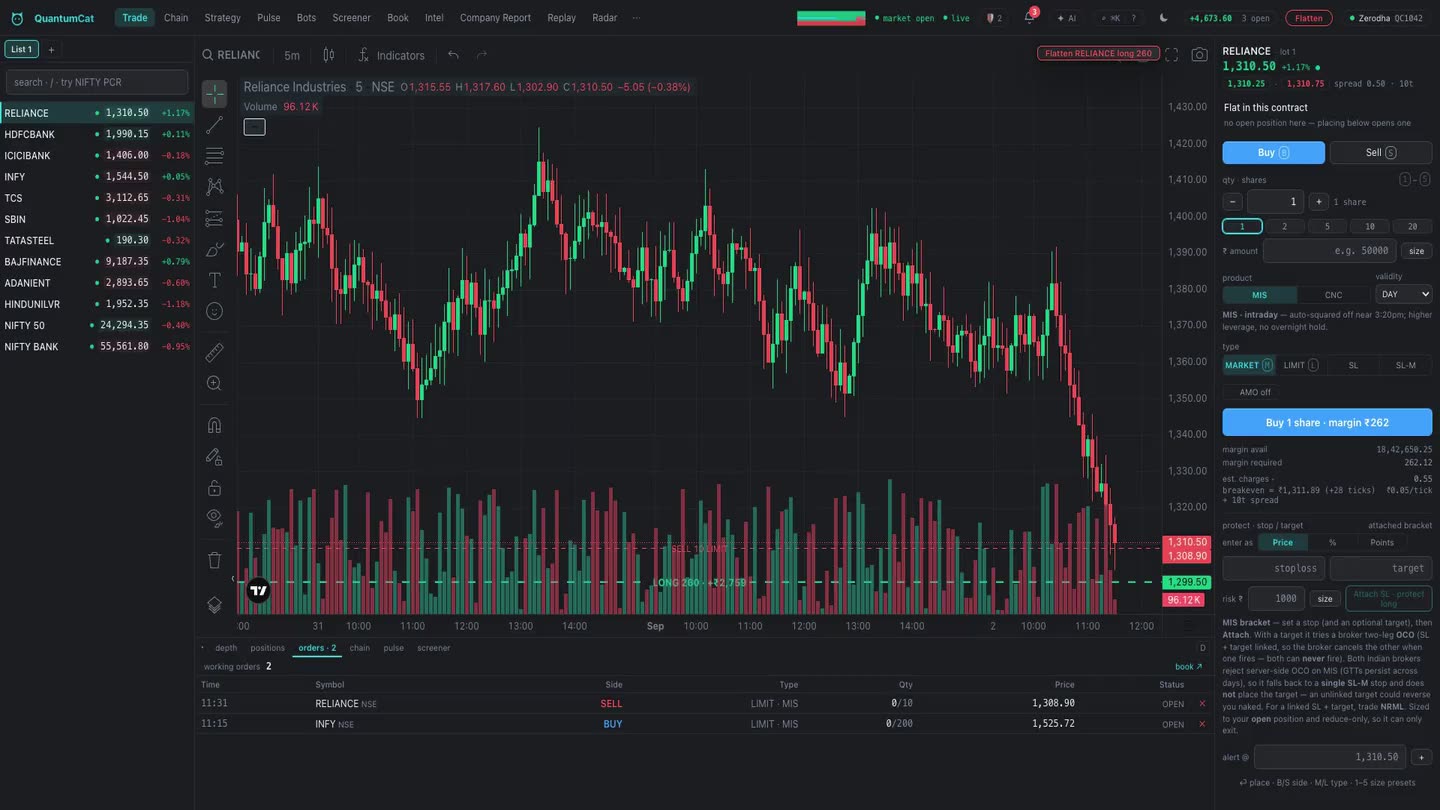Toggle magnet mode for drawings
Viewport: 1440px width, 810px height.
[214, 425]
